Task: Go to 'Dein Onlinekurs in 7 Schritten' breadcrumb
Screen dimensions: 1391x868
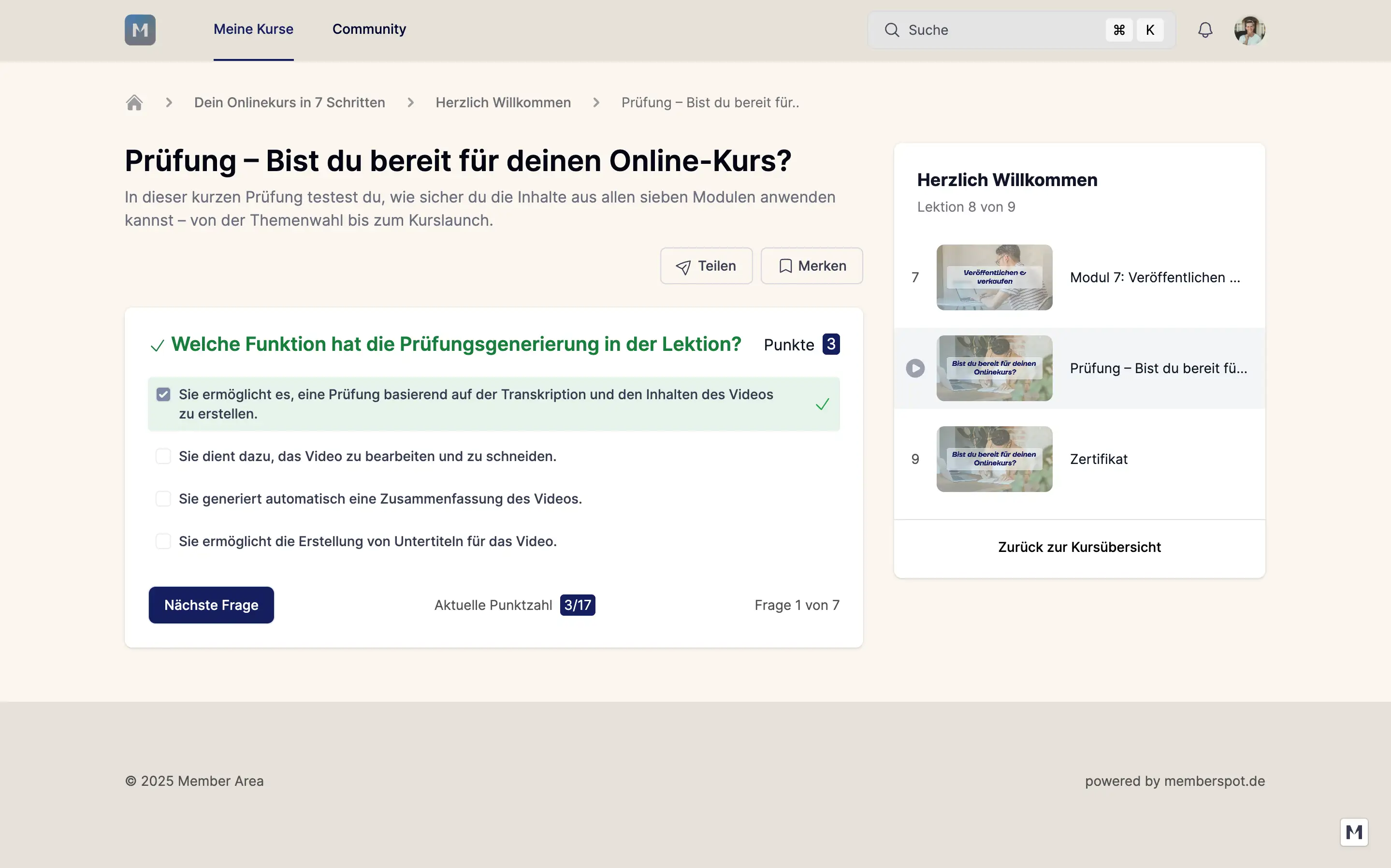Action: coord(290,103)
